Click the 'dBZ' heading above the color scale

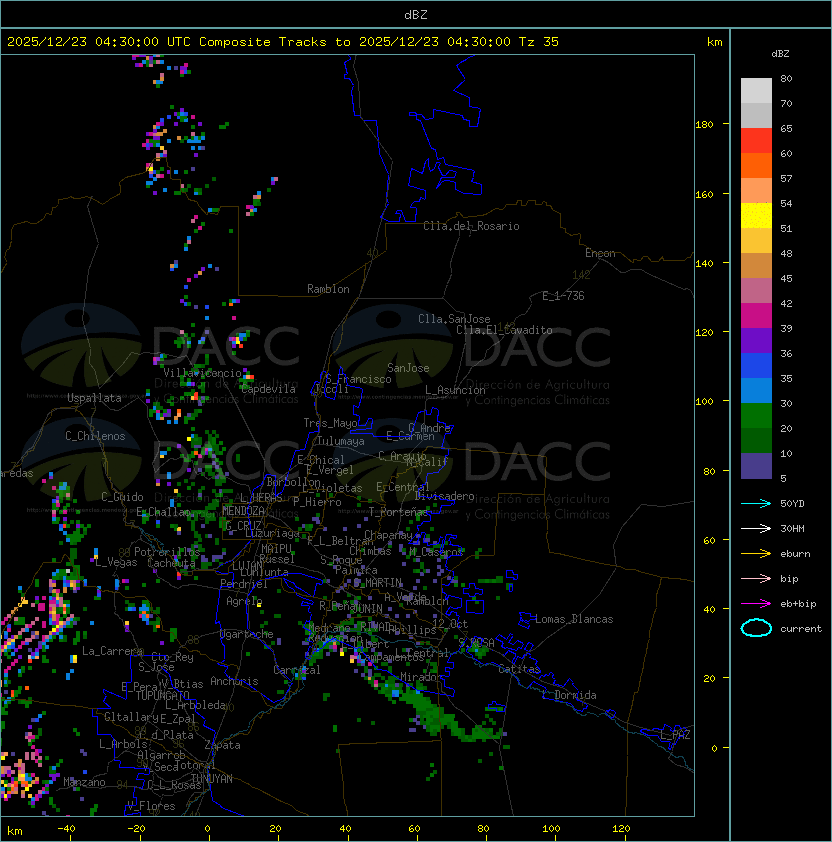780,54
